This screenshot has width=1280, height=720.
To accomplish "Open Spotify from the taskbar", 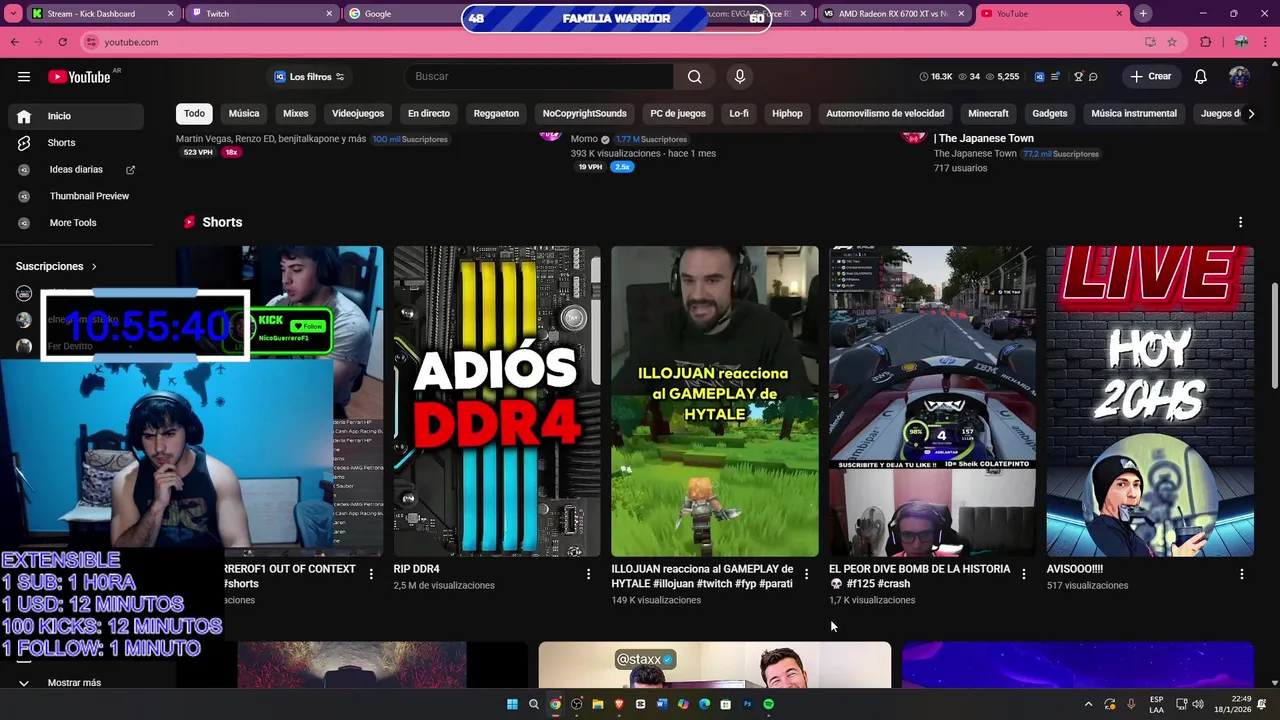I will (768, 704).
